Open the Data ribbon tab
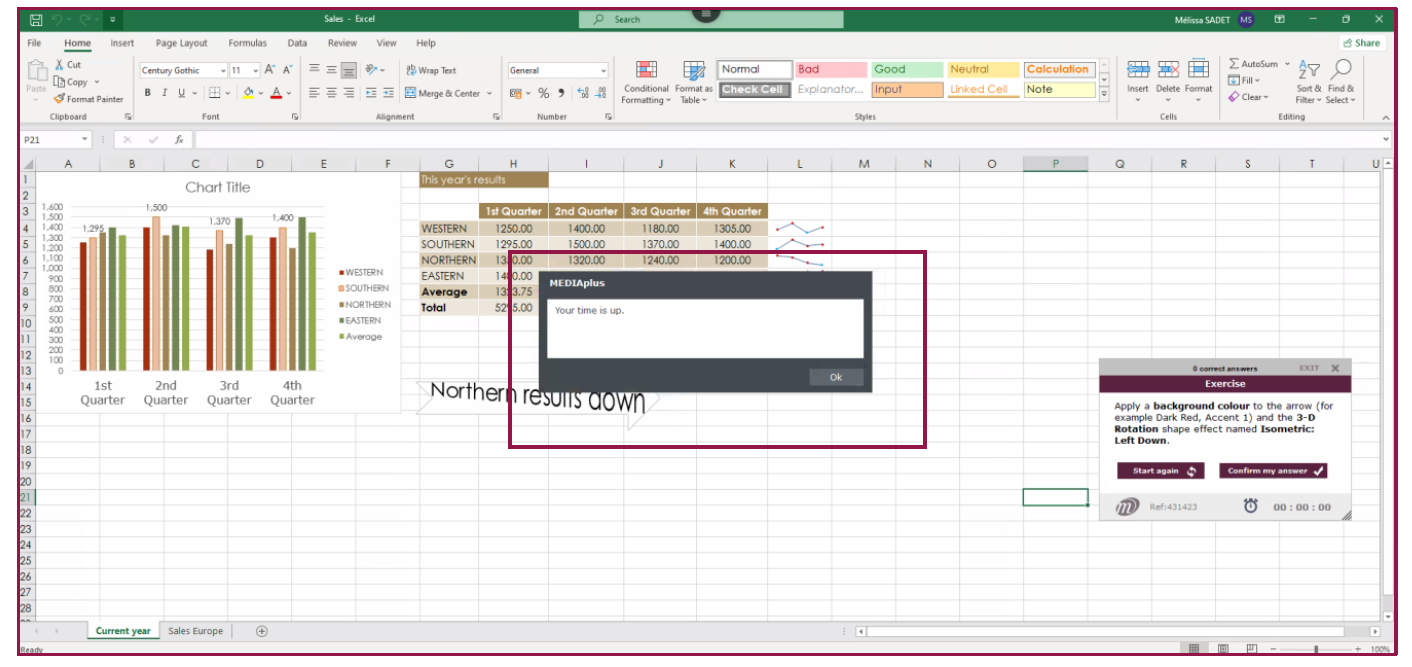 [x=297, y=43]
